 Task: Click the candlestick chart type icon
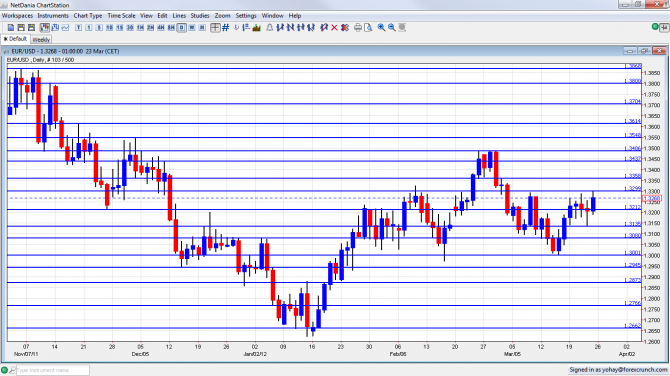tap(45, 27)
